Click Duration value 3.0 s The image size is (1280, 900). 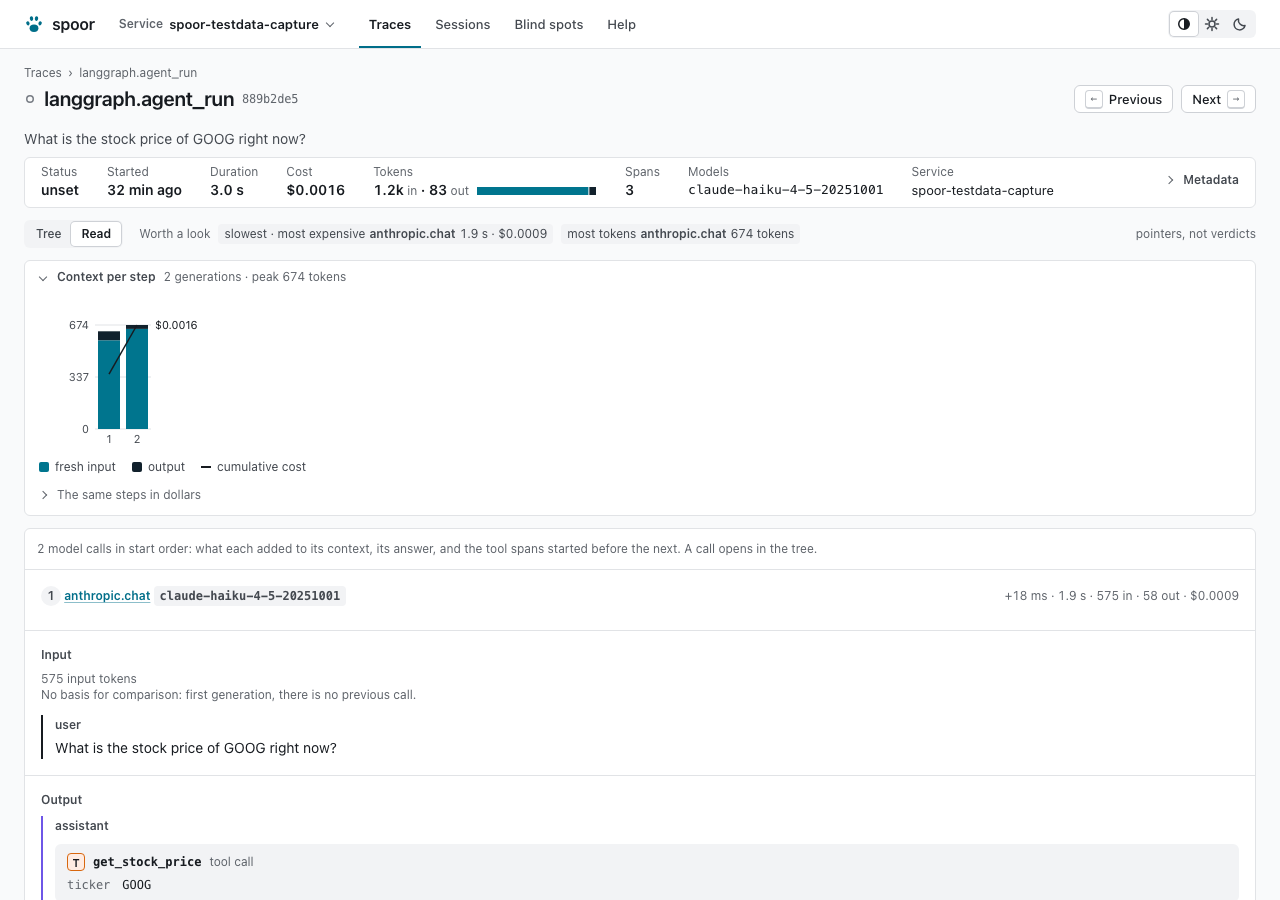(227, 190)
